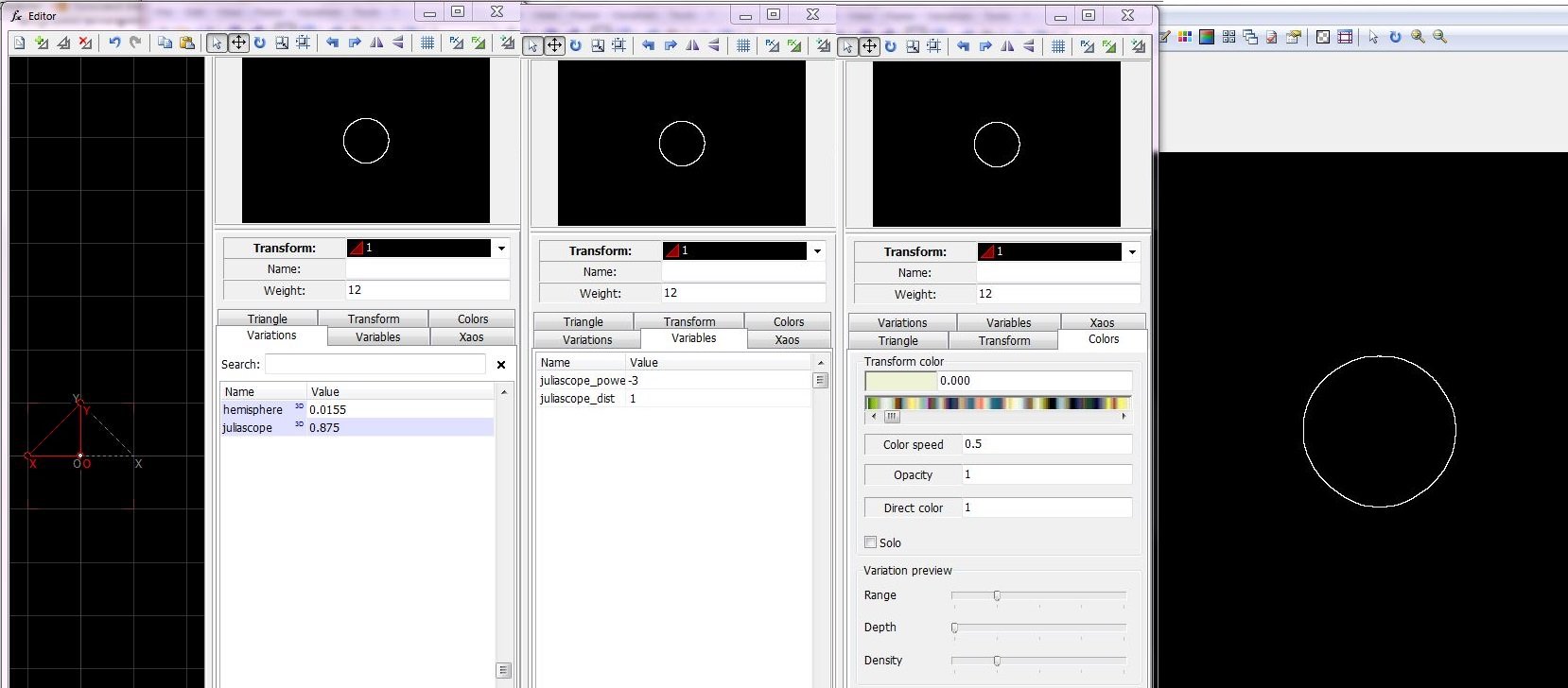This screenshot has height=688, width=1568.
Task: Open Transform dropdown in Colors editor window
Action: [x=1132, y=252]
